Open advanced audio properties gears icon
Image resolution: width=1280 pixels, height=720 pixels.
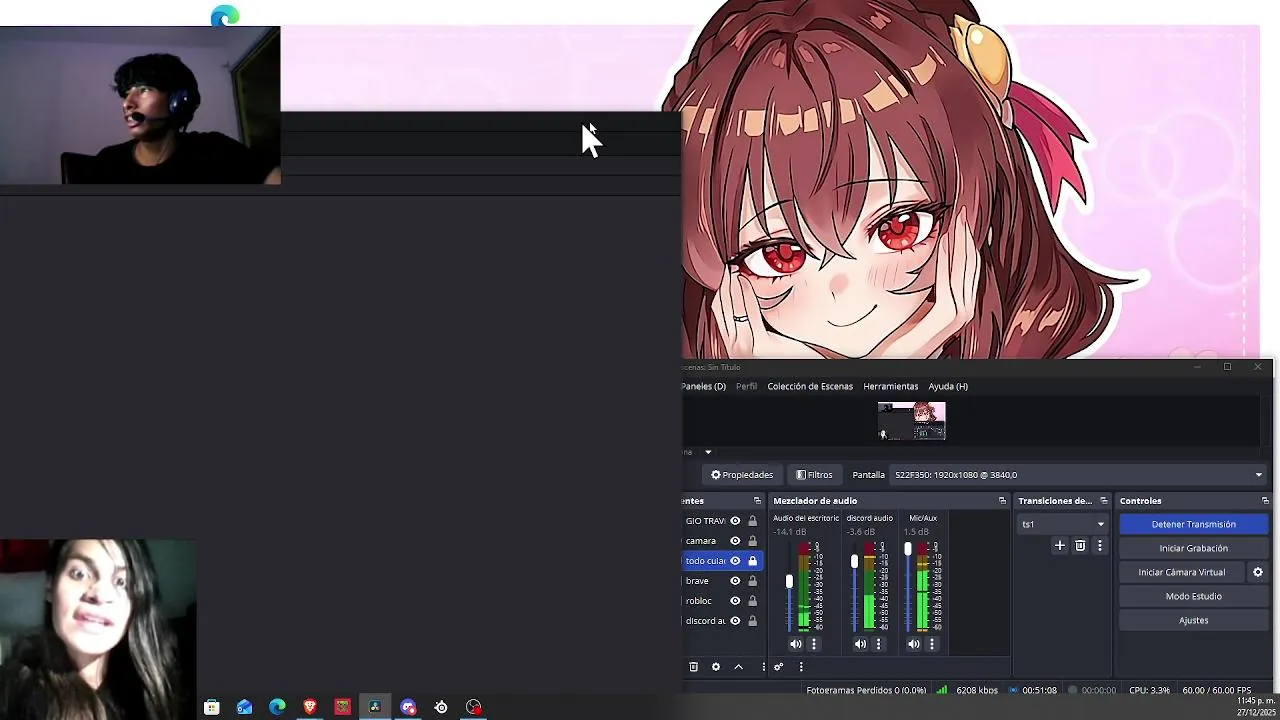coord(779,666)
